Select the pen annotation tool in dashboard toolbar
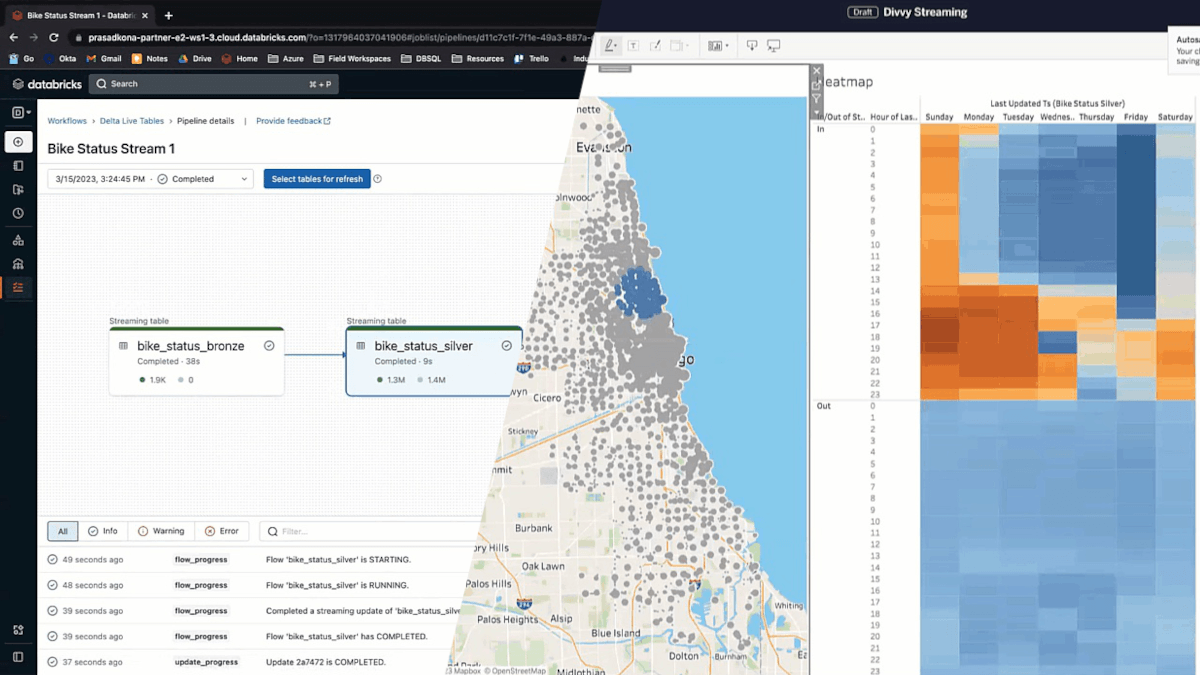Viewport: 1200px width, 675px height. pyautogui.click(x=609, y=45)
